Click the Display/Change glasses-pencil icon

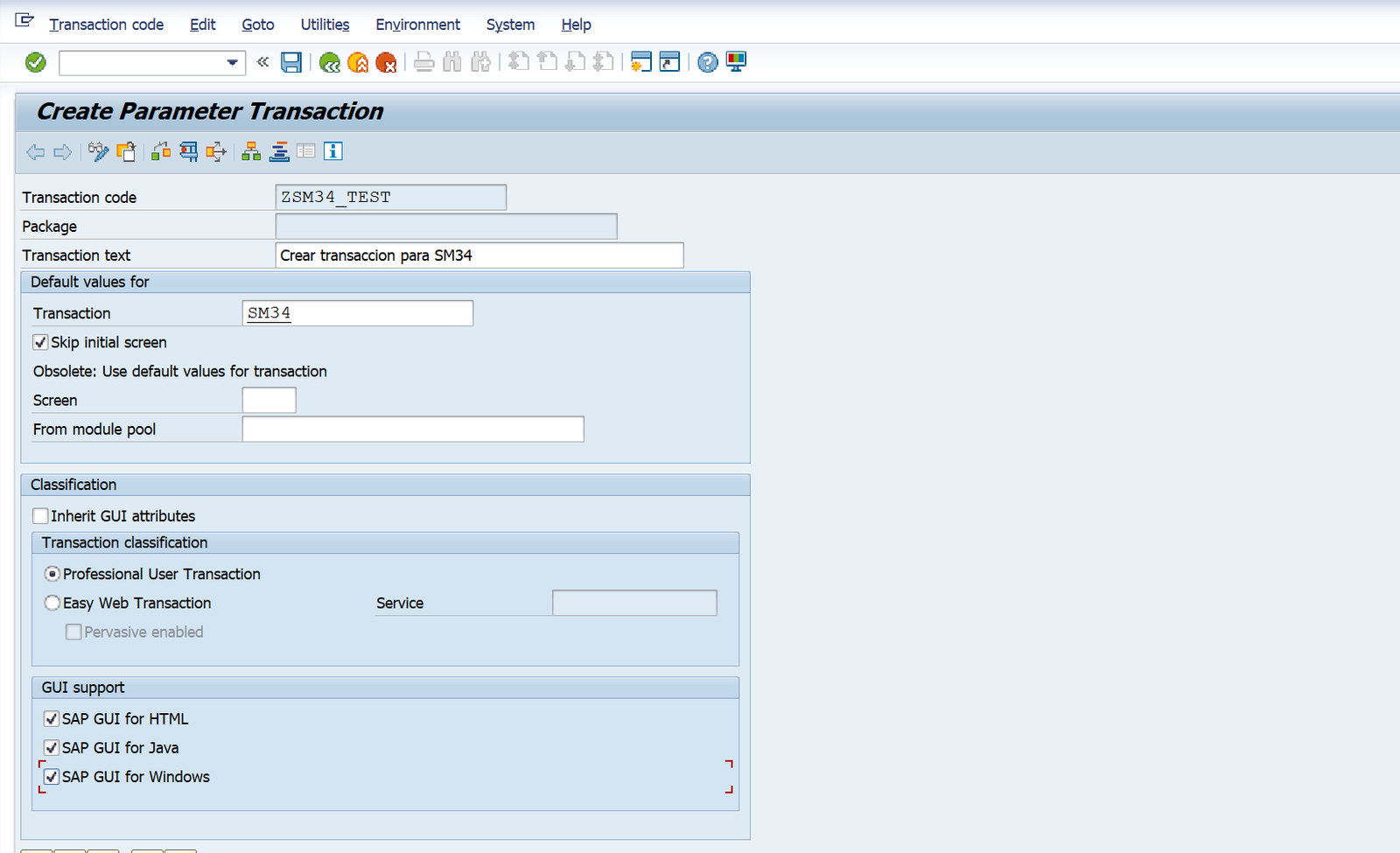coord(98,152)
